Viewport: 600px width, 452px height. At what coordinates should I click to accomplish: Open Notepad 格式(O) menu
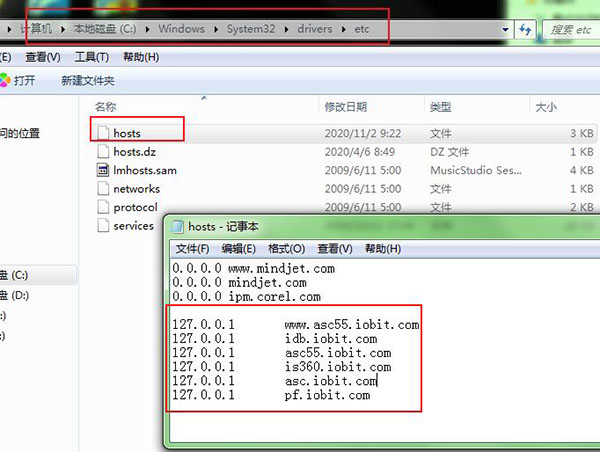[287, 249]
